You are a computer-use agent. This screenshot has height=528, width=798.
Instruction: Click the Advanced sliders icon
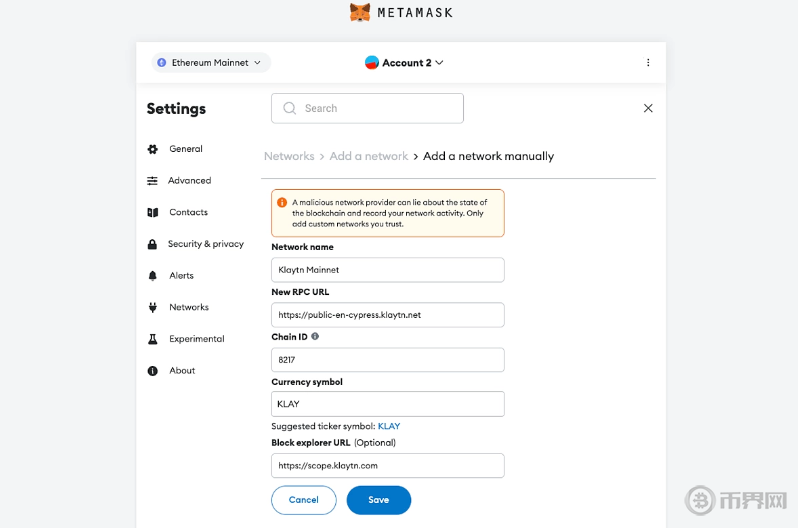(x=153, y=181)
